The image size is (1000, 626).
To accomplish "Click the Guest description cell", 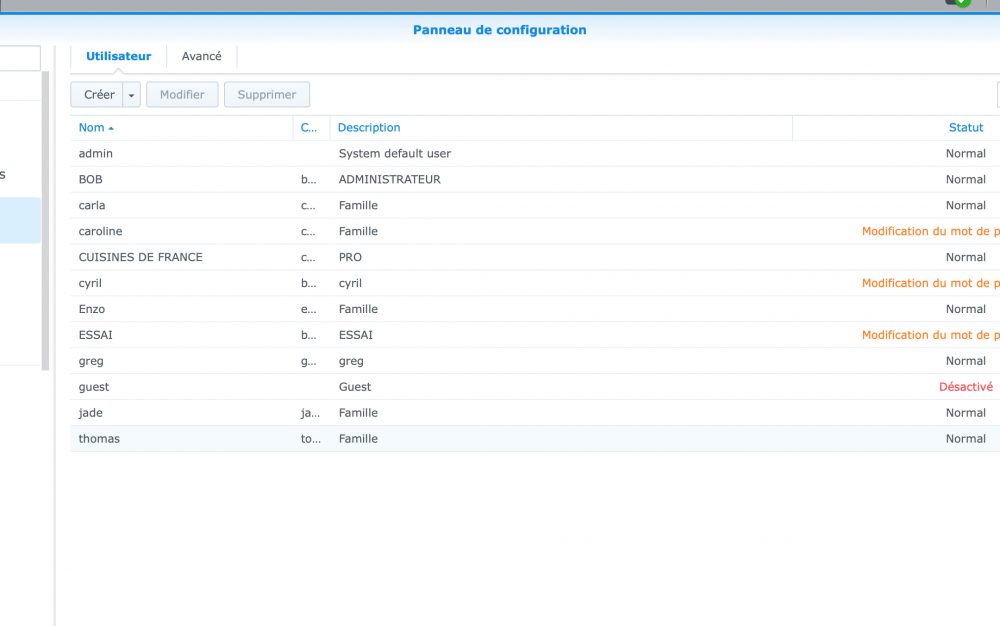I will 355,387.
